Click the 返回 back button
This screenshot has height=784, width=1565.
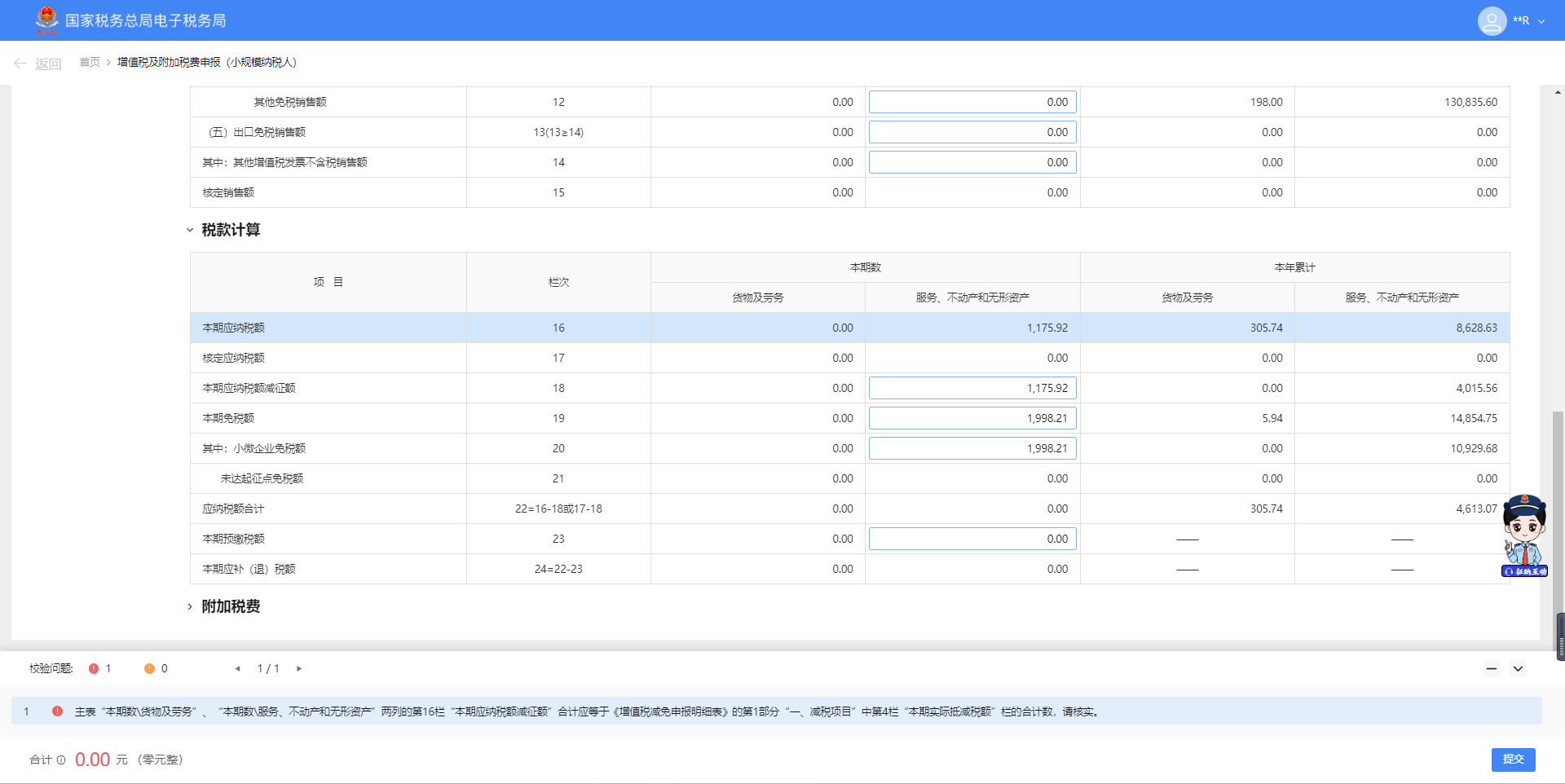point(37,64)
